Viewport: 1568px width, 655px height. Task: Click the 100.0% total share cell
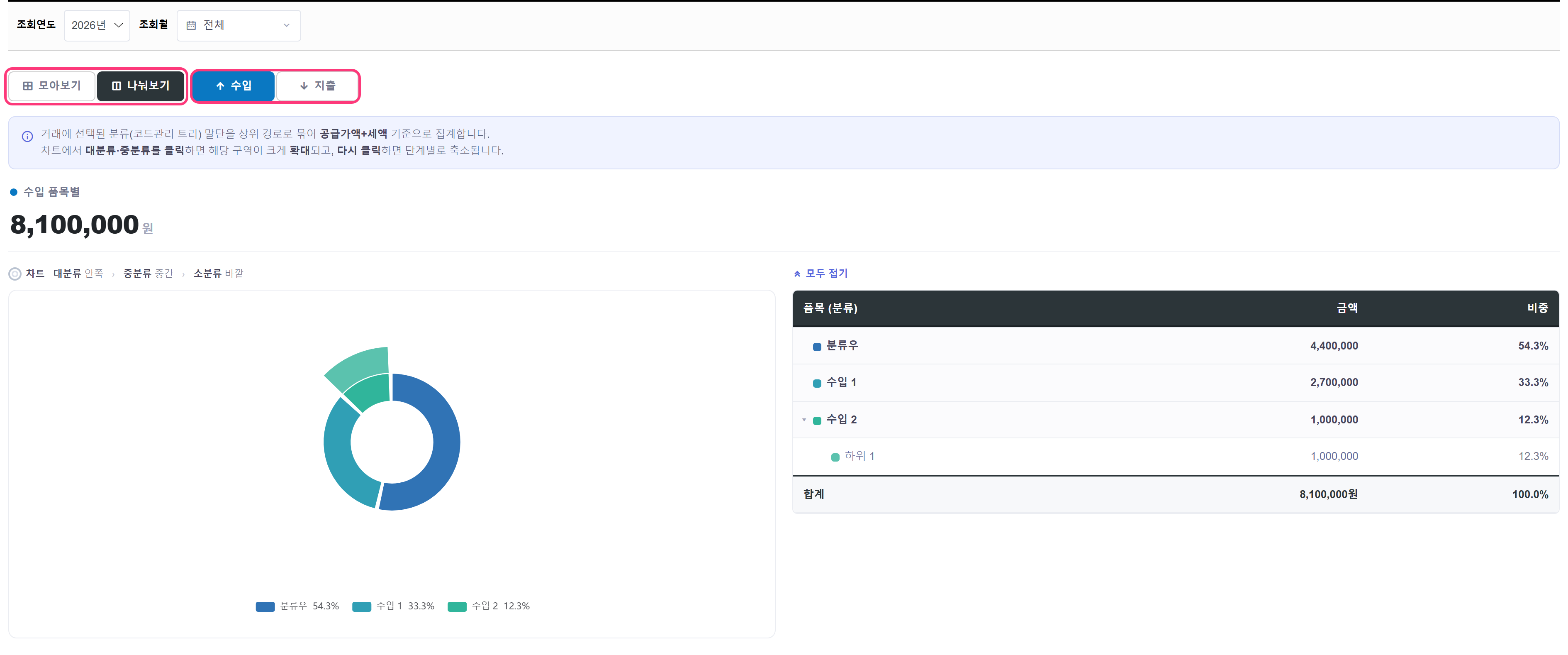click(1530, 494)
